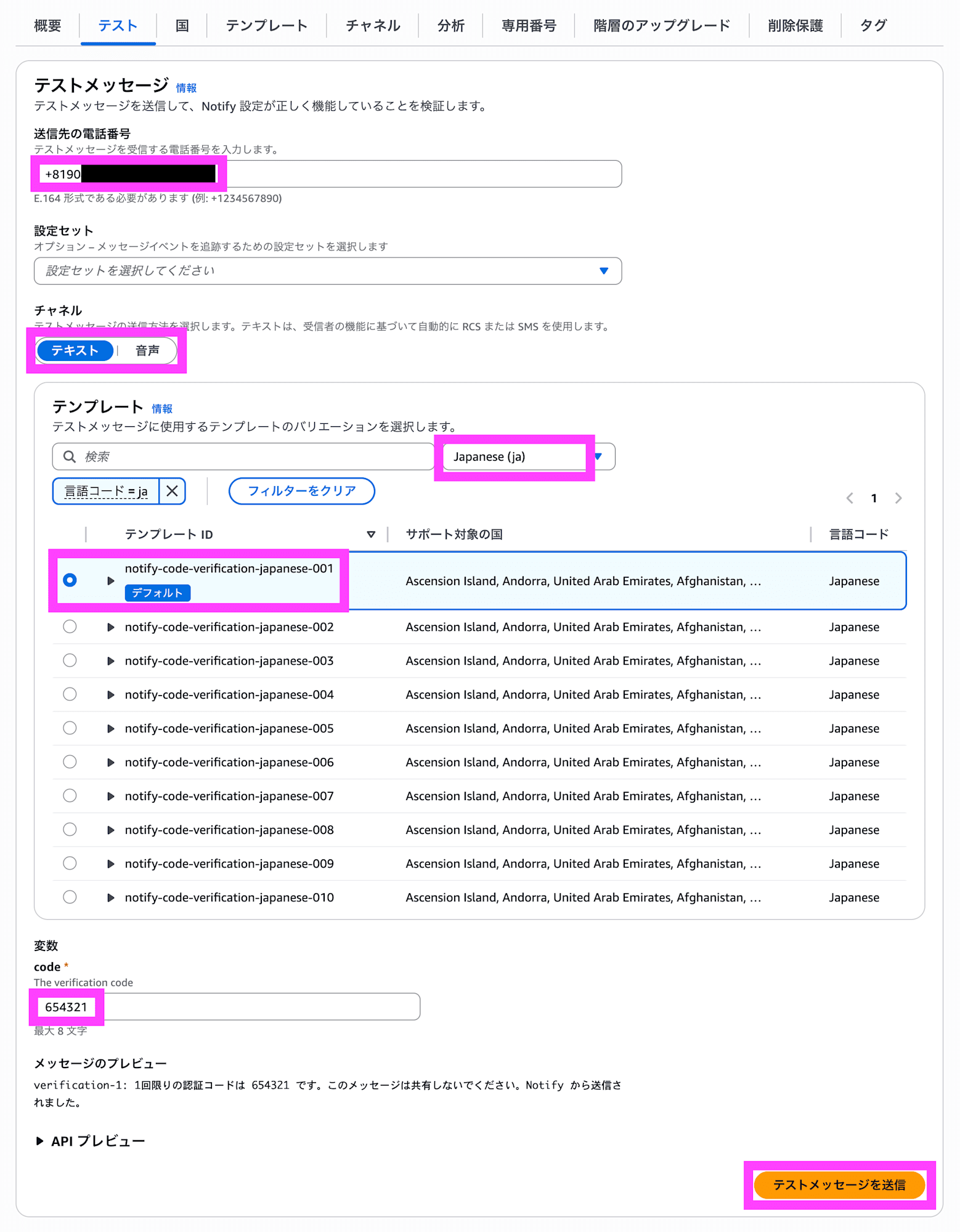Click the code variable input field
This screenshot has width=960, height=1232.
(x=227, y=1007)
